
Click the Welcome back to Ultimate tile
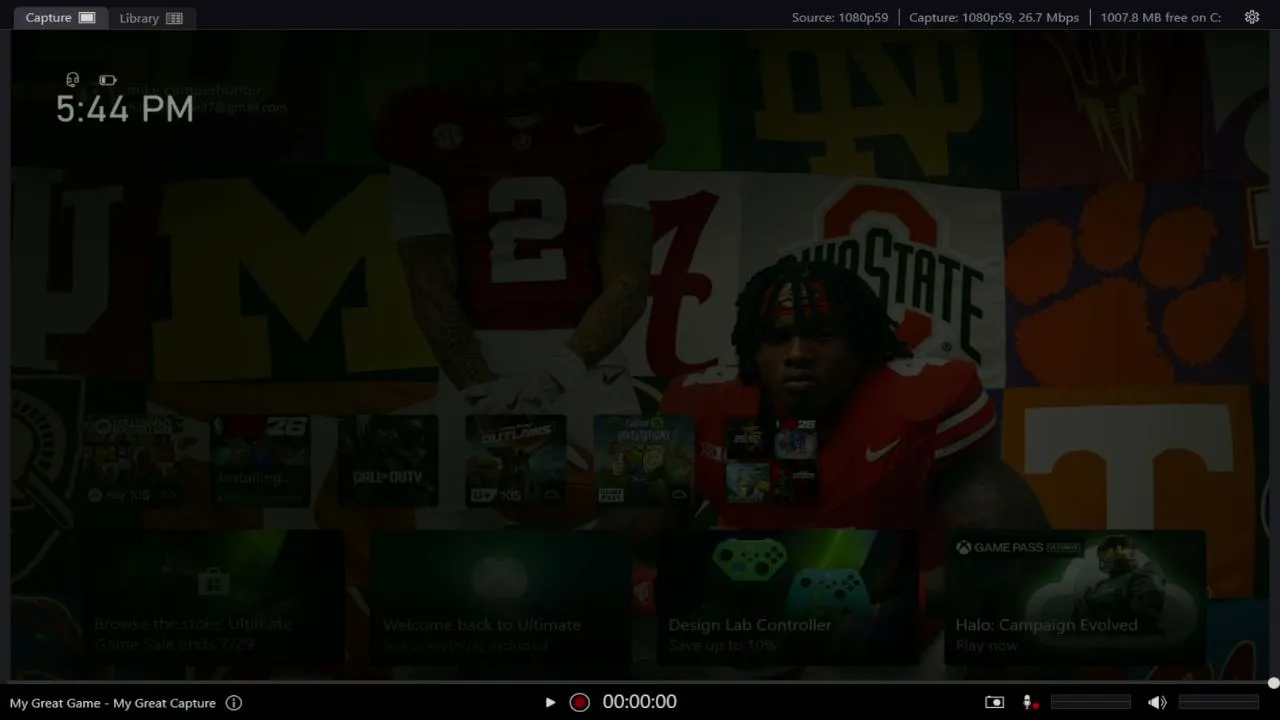501,597
